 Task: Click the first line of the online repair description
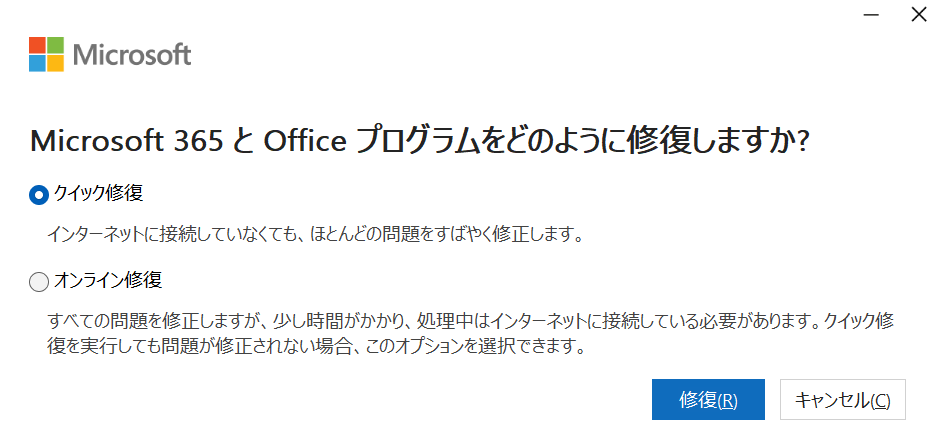click(x=470, y=324)
